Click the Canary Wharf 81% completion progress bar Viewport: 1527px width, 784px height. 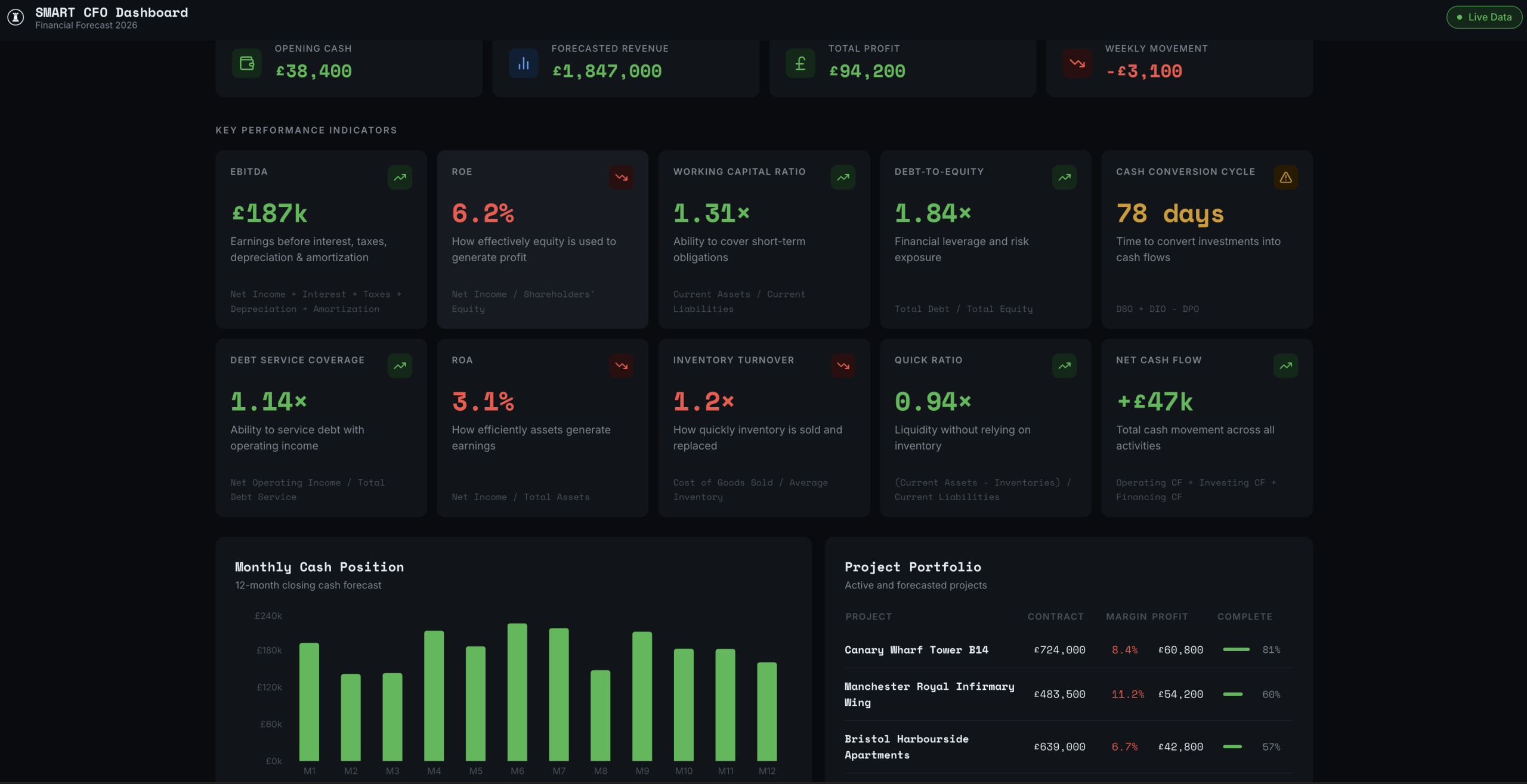coord(1236,649)
